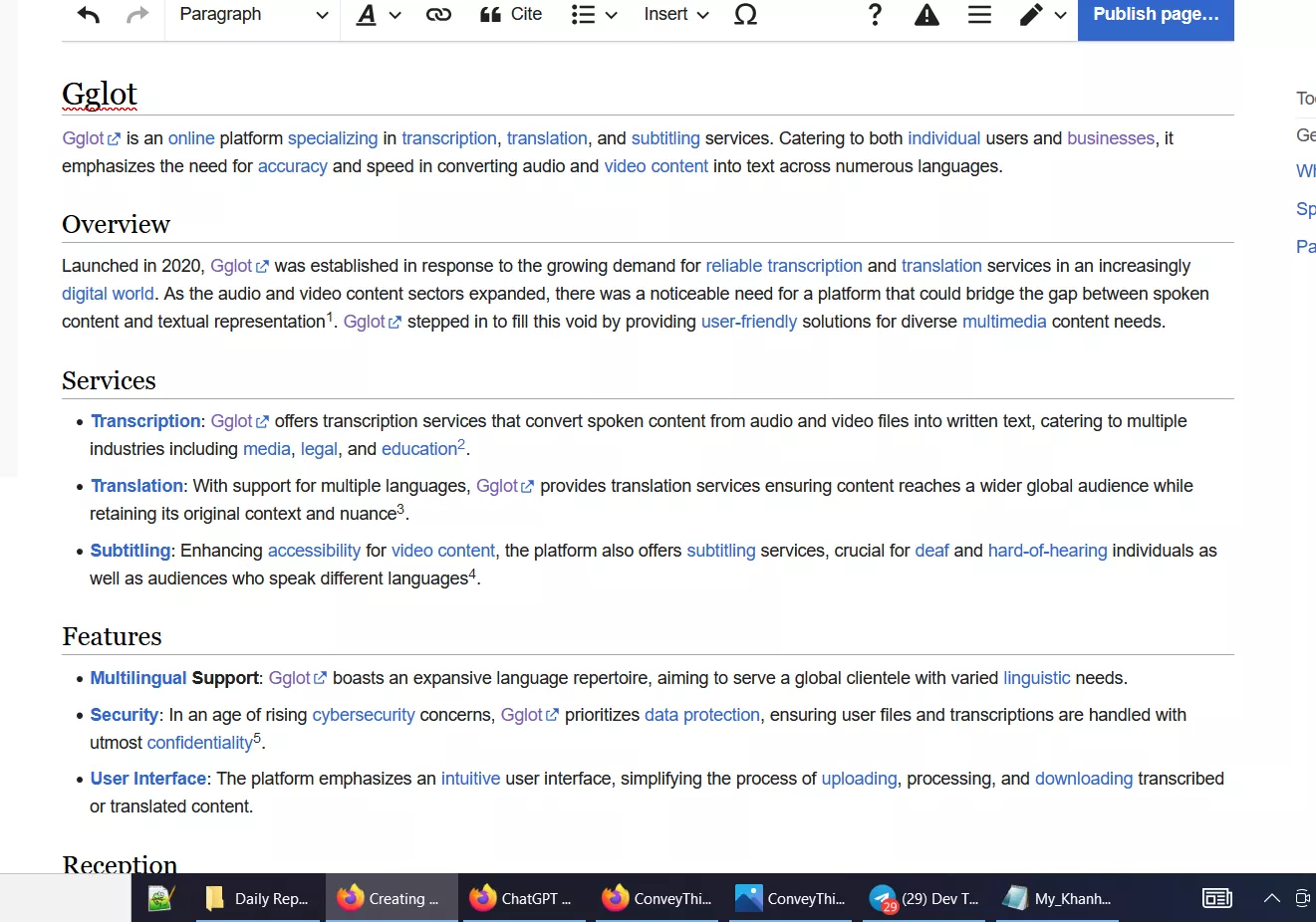Switch to the Firefox ConveyThi... taskbar window
Viewport: 1316px width, 922px height.
(x=657, y=898)
